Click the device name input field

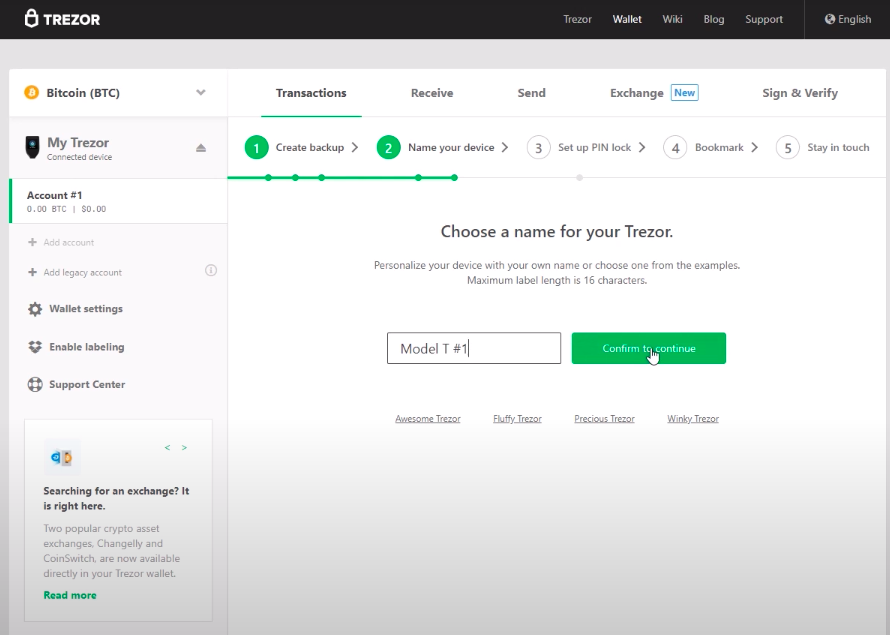[474, 348]
